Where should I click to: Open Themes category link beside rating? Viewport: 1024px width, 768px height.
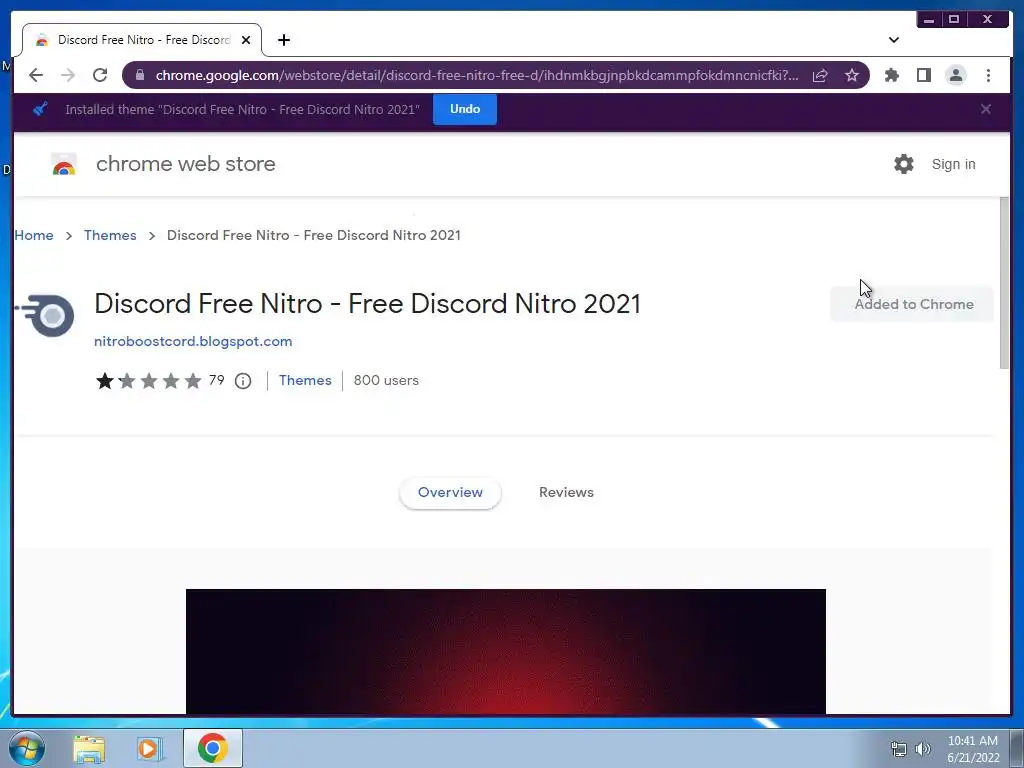[x=305, y=380]
